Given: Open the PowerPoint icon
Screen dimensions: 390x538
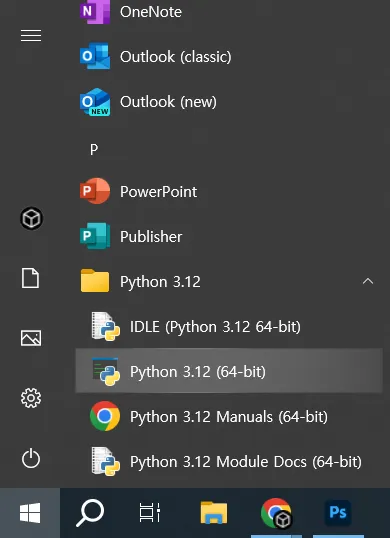Looking at the screenshot, I should 95,191.
